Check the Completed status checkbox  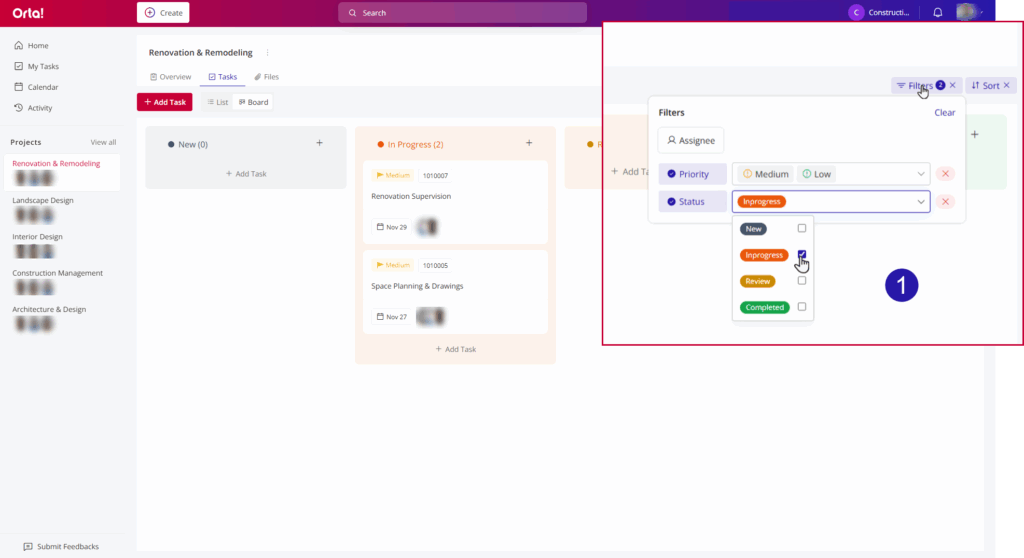coord(802,307)
